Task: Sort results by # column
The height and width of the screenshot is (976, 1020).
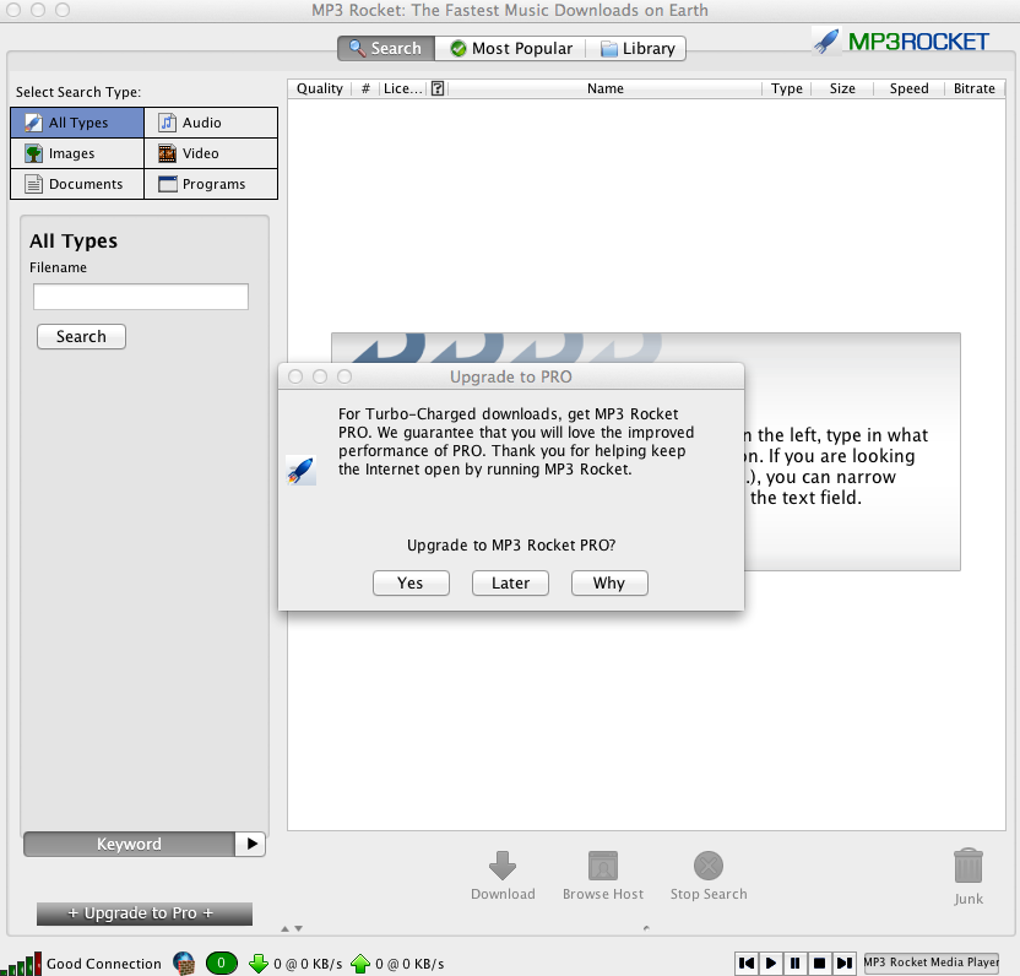Action: [366, 88]
